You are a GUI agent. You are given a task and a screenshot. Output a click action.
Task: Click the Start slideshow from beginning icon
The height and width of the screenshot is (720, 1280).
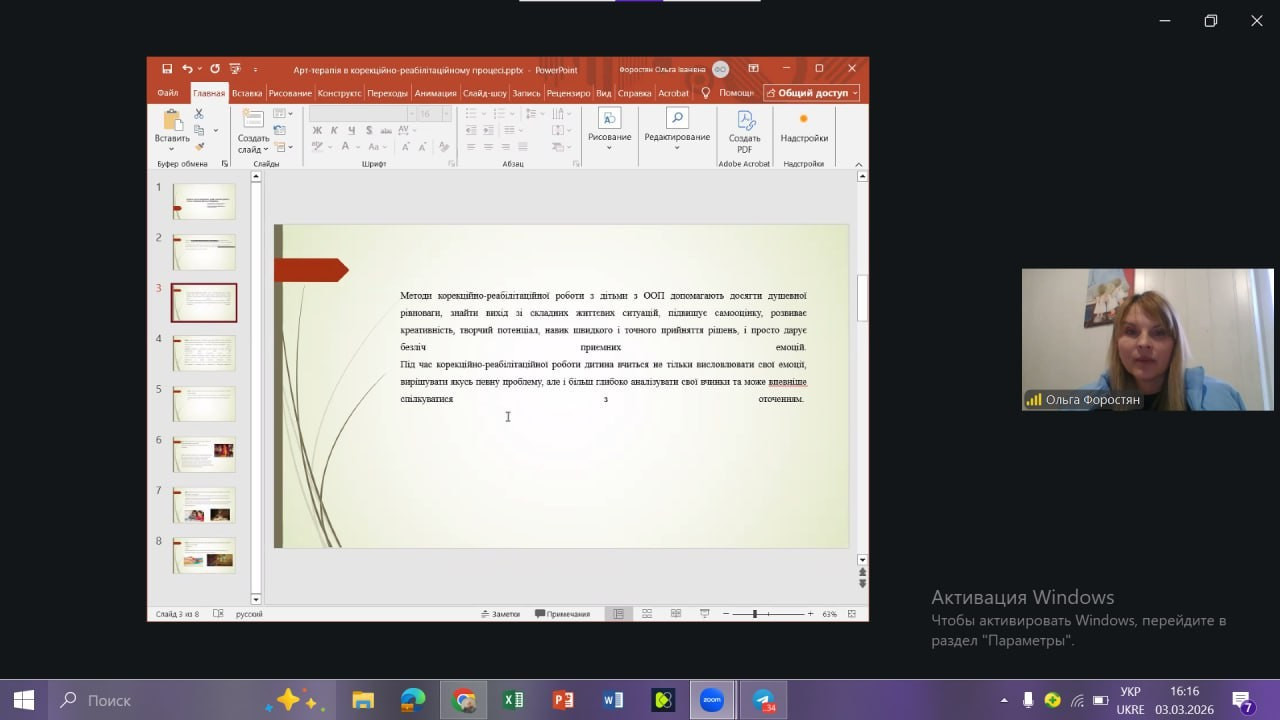(235, 69)
